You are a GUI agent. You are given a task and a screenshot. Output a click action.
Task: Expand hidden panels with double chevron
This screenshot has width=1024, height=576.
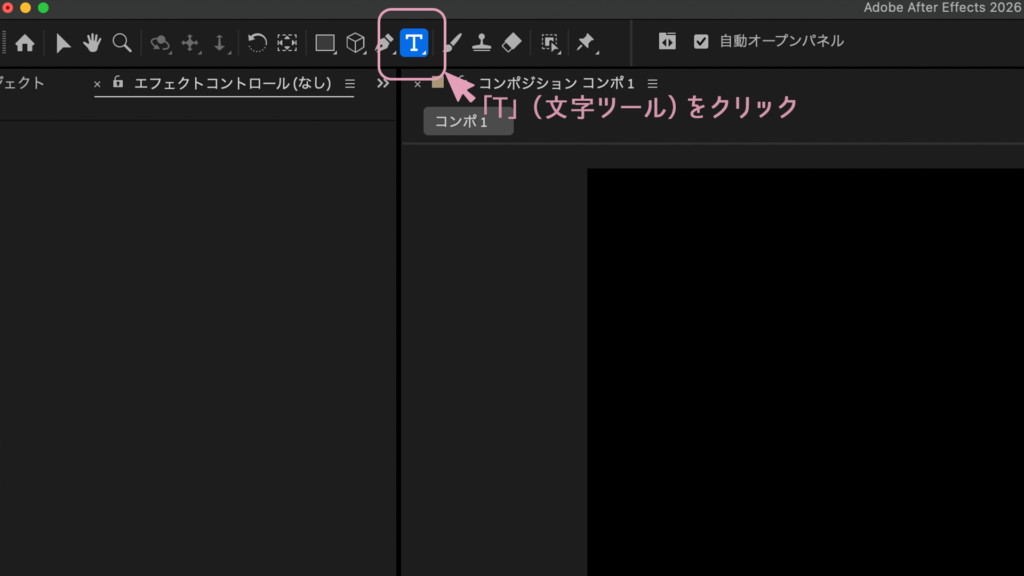coord(383,84)
